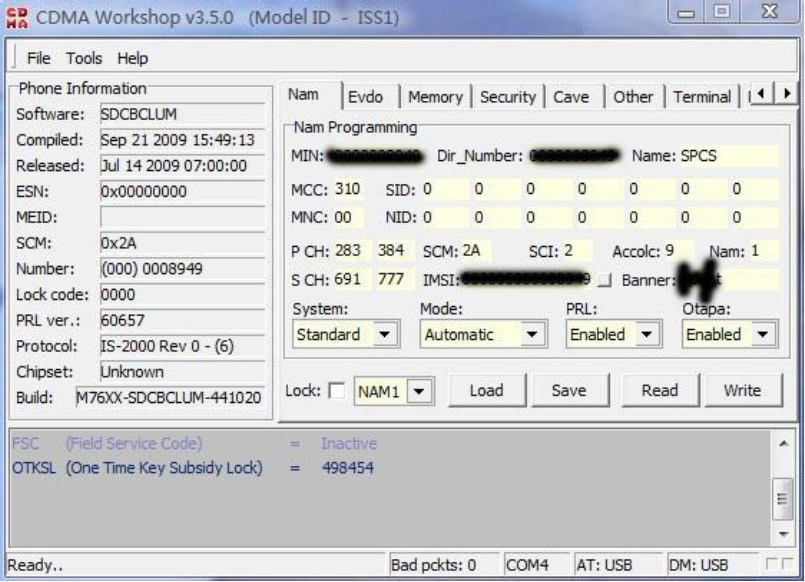Tick the Lock checkbox
Viewport: 805px width, 582px height.
337,391
